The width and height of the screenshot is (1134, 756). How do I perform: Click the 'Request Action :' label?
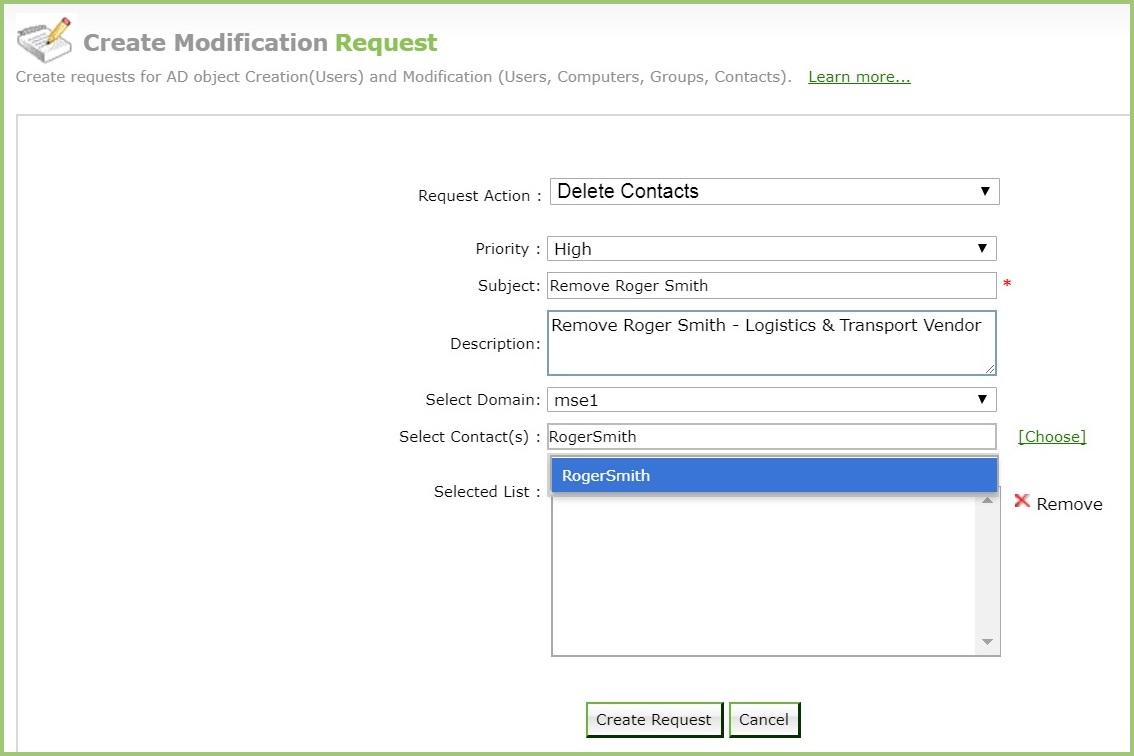(479, 196)
